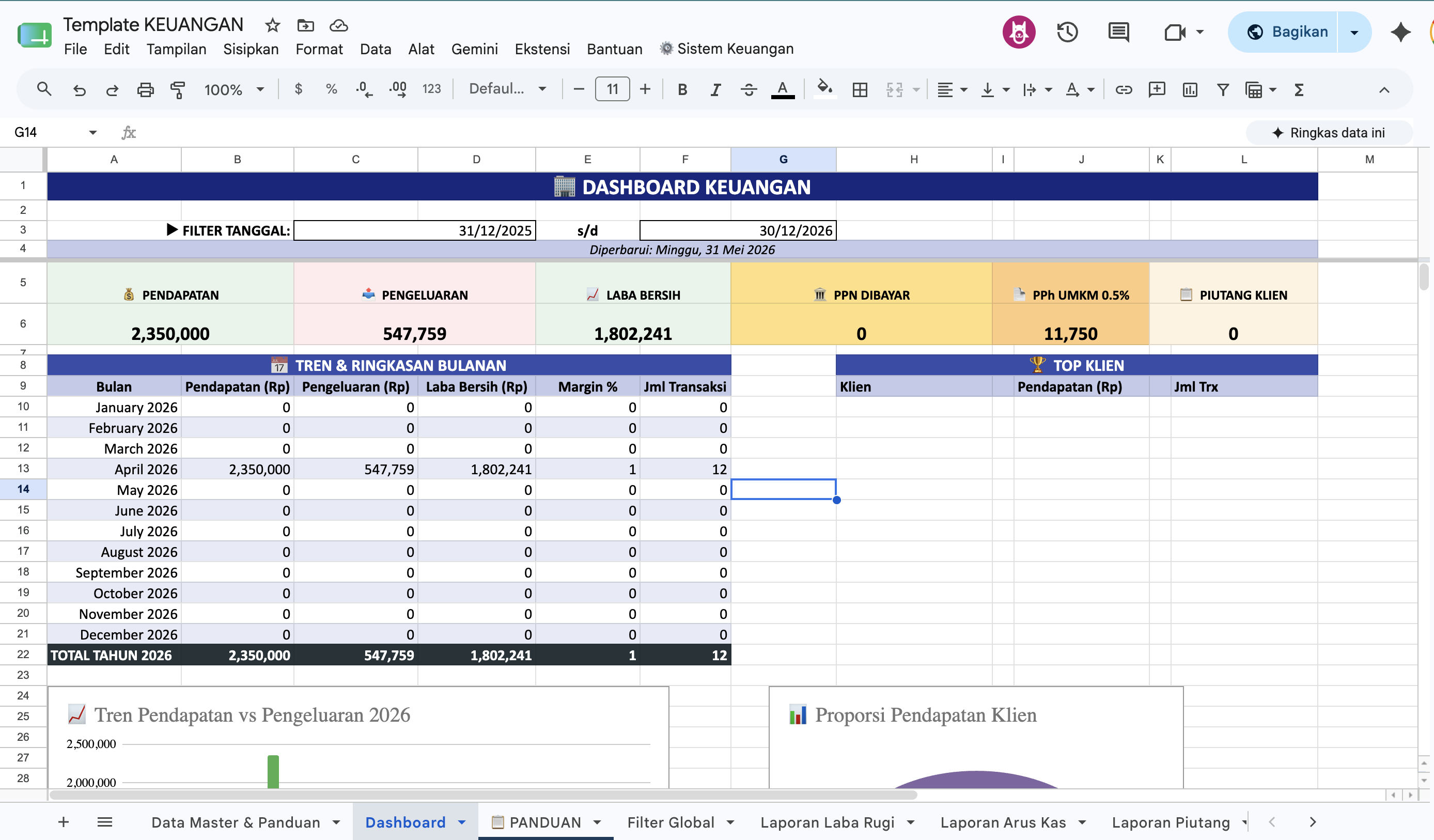Open the Sistem Keuangan menu
This screenshot has height=840, width=1434.
(x=727, y=49)
